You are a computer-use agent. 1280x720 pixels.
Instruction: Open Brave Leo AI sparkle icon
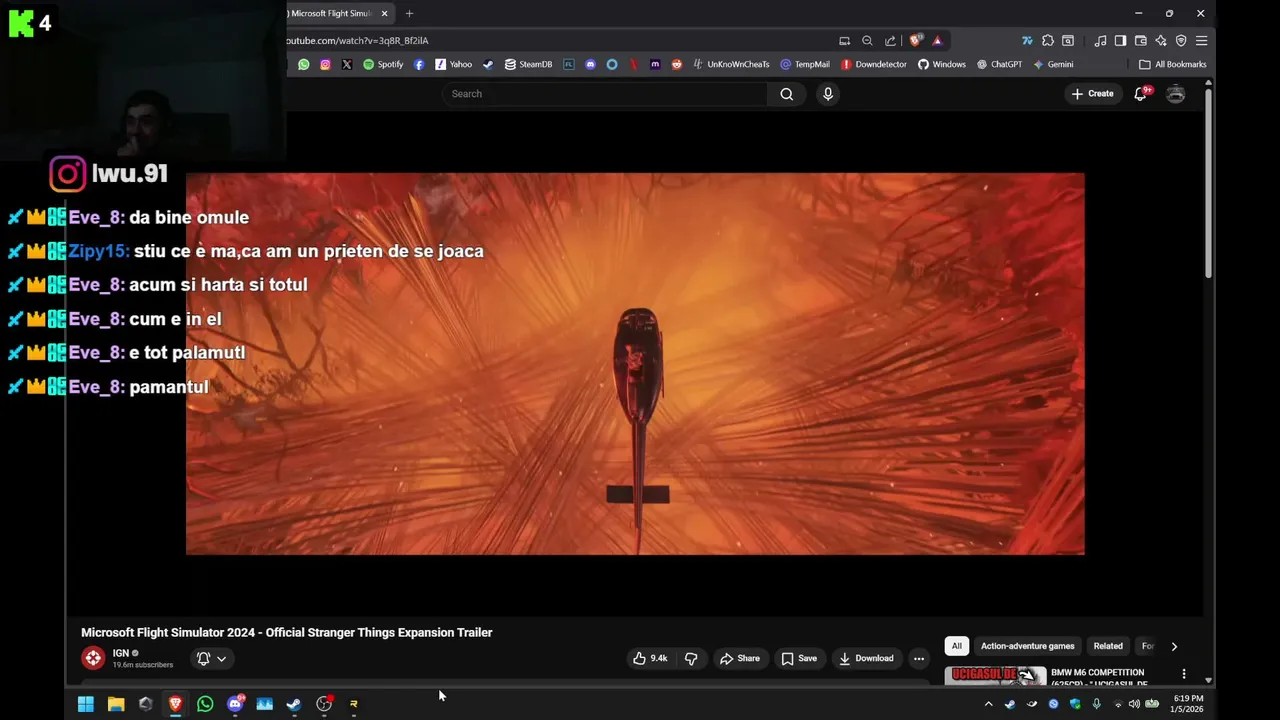(x=1160, y=41)
